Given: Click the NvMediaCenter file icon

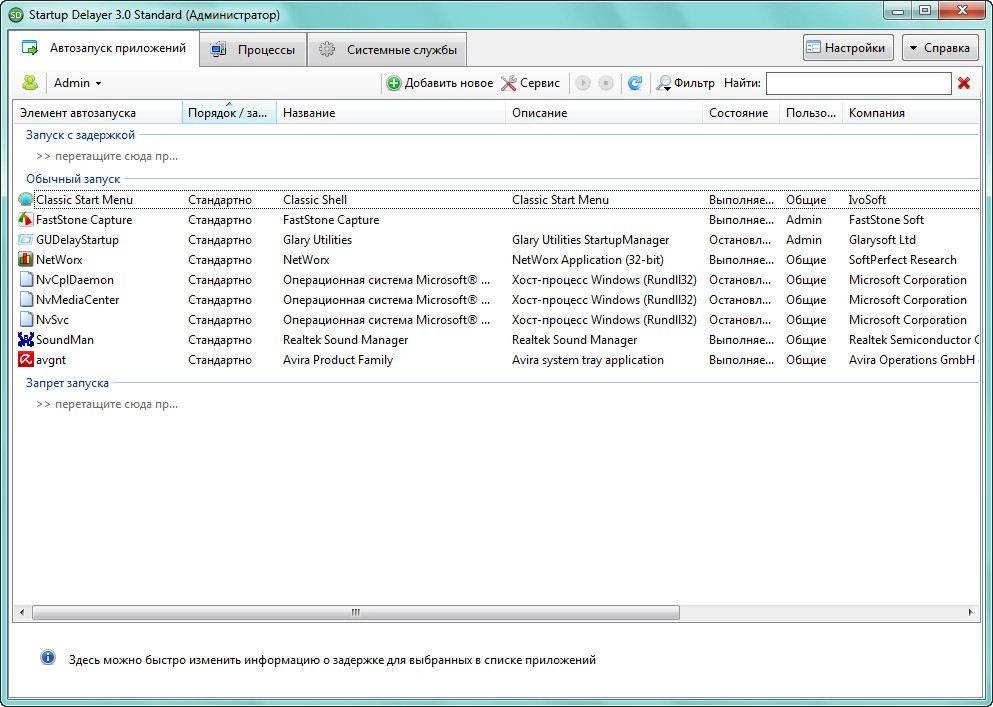Looking at the screenshot, I should pos(25,300).
